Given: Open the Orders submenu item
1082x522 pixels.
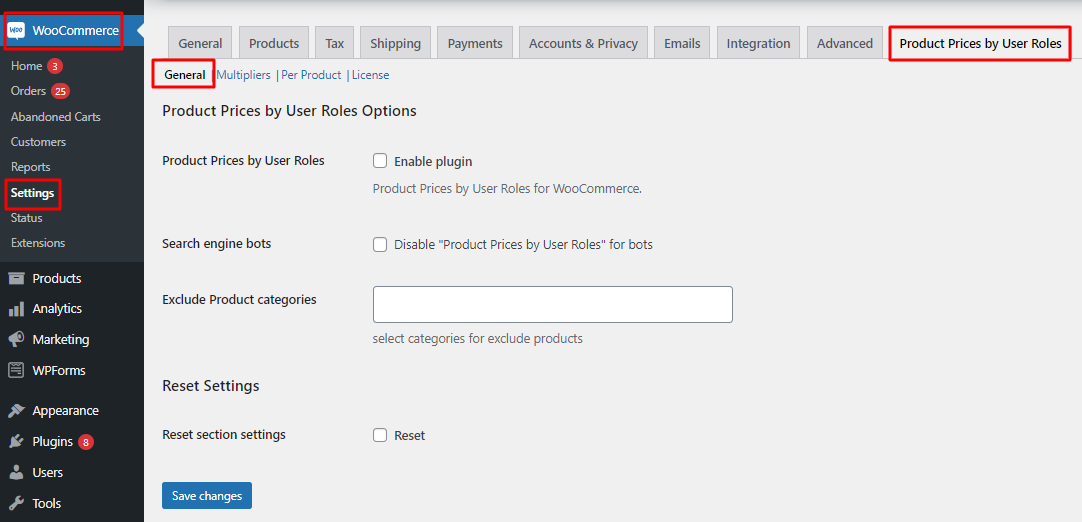Looking at the screenshot, I should click(x=28, y=91).
